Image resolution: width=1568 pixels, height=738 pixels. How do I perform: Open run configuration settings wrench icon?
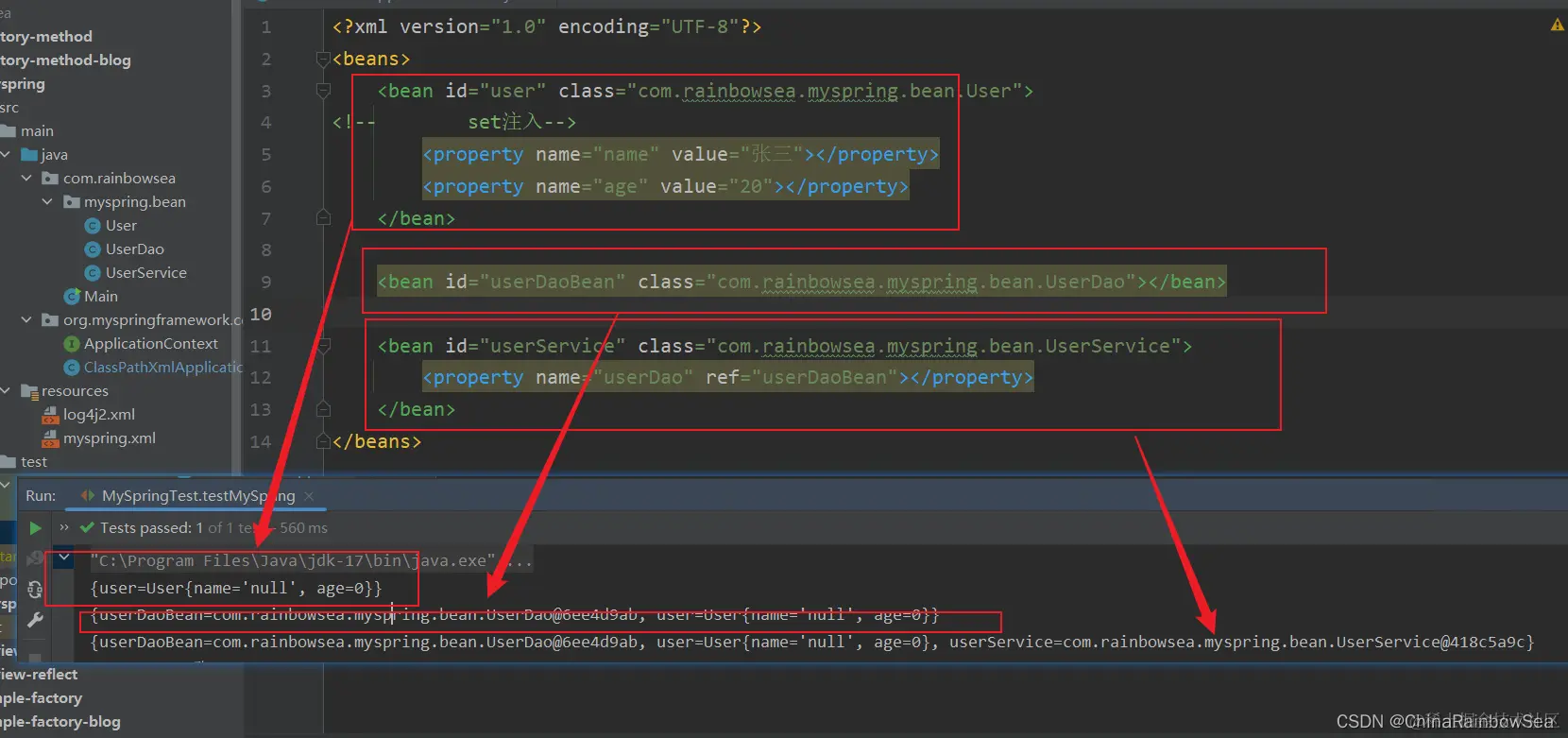coord(35,621)
